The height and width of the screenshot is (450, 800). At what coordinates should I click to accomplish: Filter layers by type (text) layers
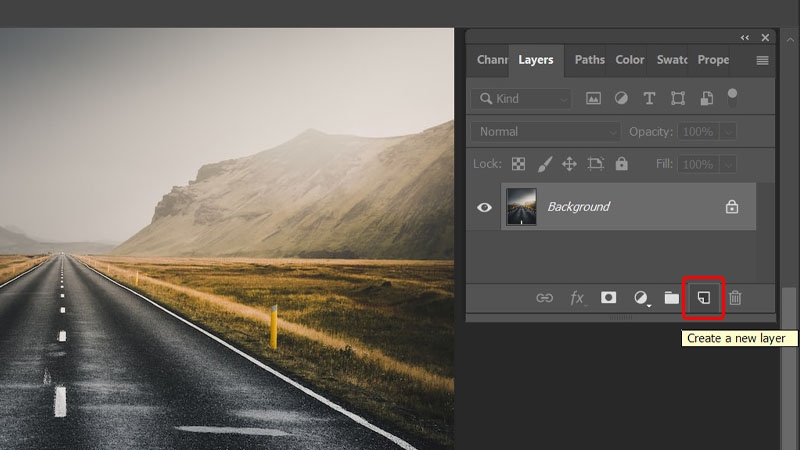coord(649,98)
